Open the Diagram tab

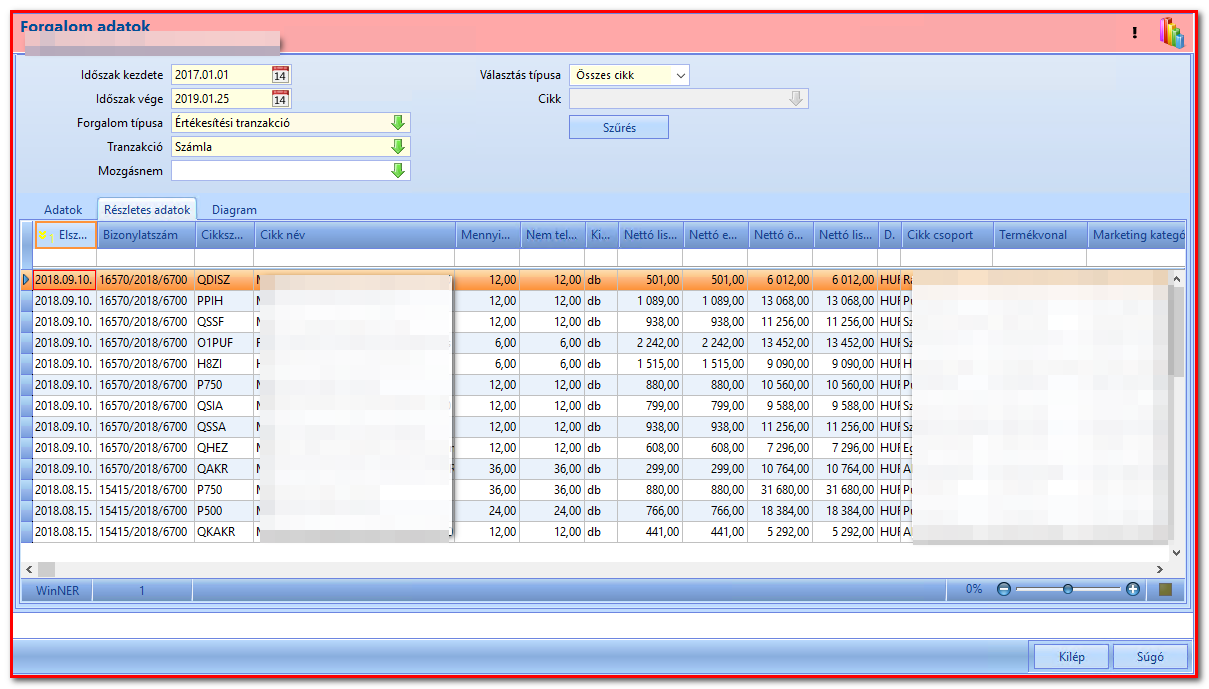click(234, 210)
